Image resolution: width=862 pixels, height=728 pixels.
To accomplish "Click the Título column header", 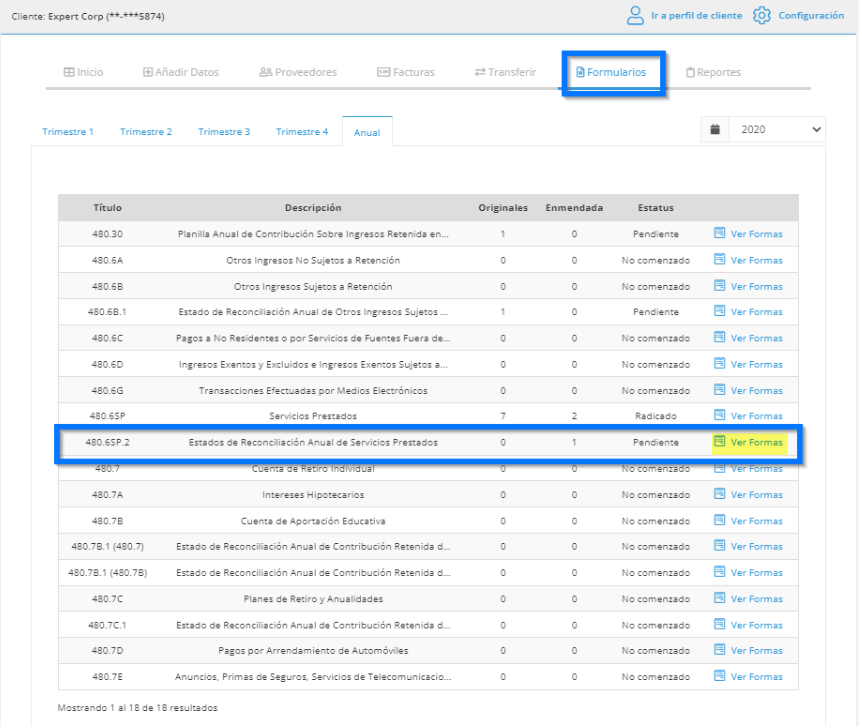I will click(x=108, y=208).
